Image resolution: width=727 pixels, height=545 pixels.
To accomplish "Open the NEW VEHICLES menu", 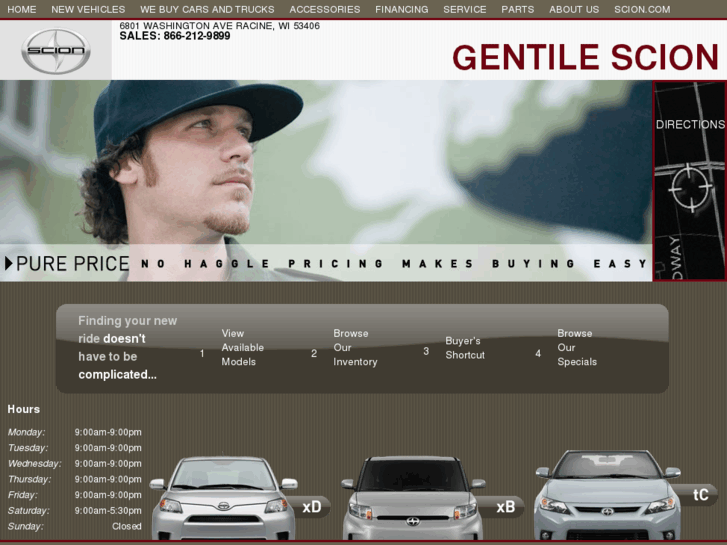I will [88, 9].
